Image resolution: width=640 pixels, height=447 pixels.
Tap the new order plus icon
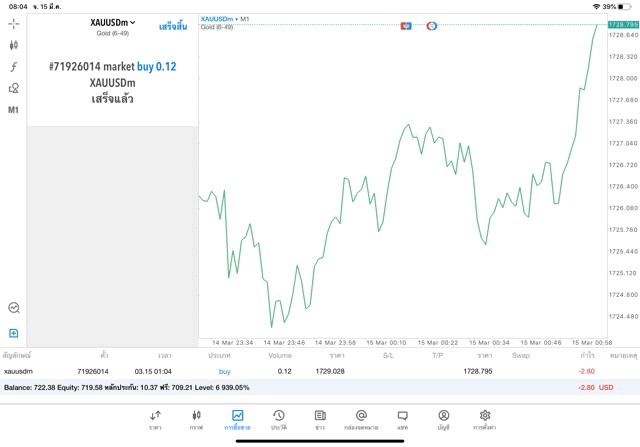pos(13,333)
